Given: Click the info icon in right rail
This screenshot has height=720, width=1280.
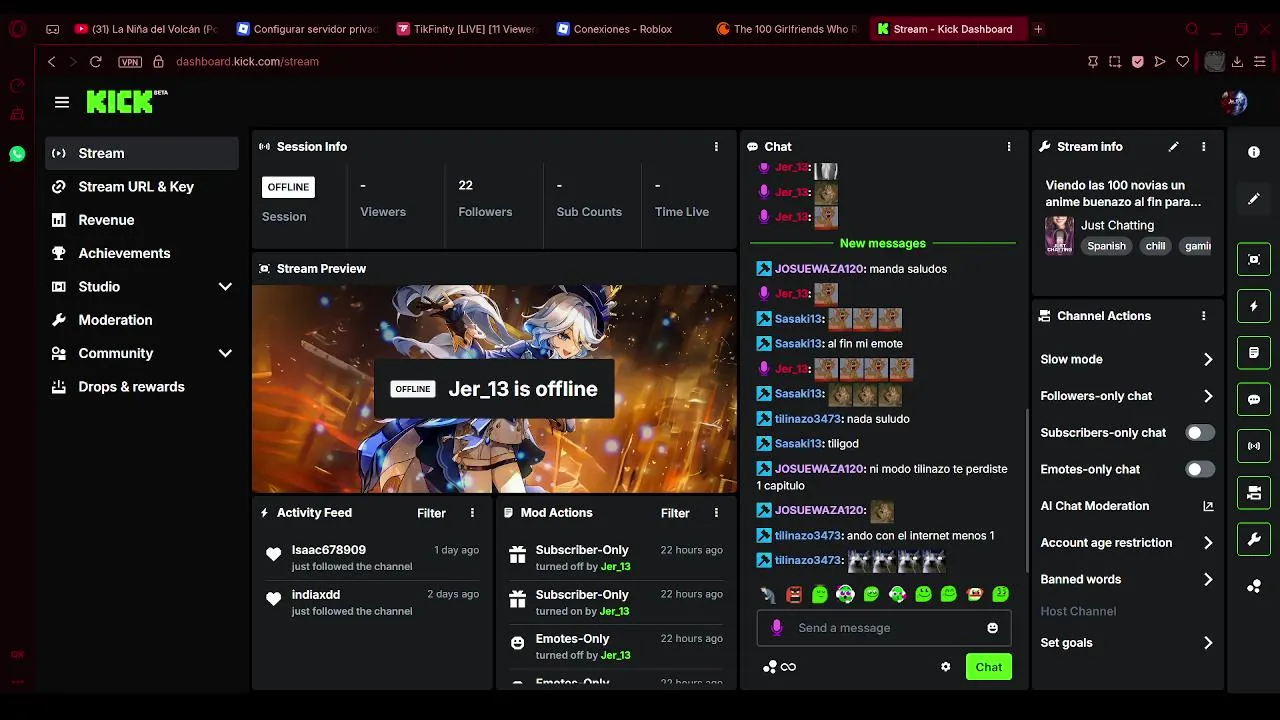Looking at the screenshot, I should [x=1254, y=152].
